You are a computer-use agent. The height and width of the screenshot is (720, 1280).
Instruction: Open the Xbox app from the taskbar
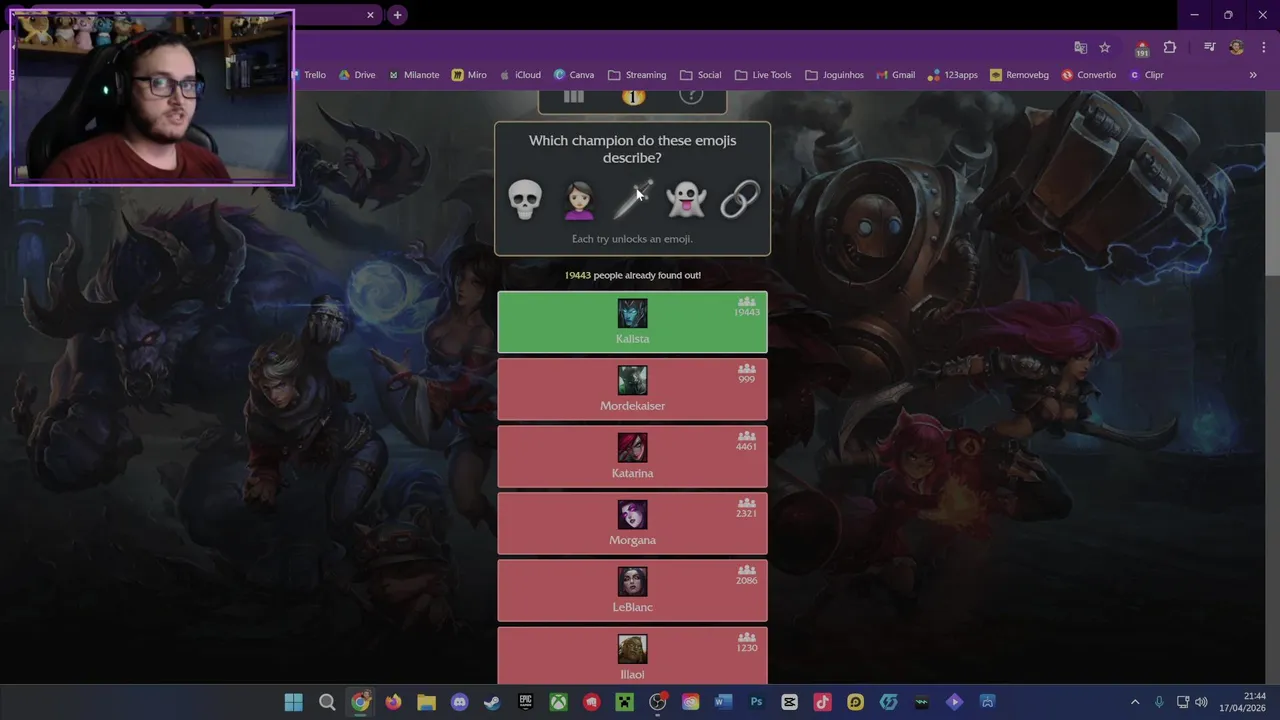click(558, 702)
